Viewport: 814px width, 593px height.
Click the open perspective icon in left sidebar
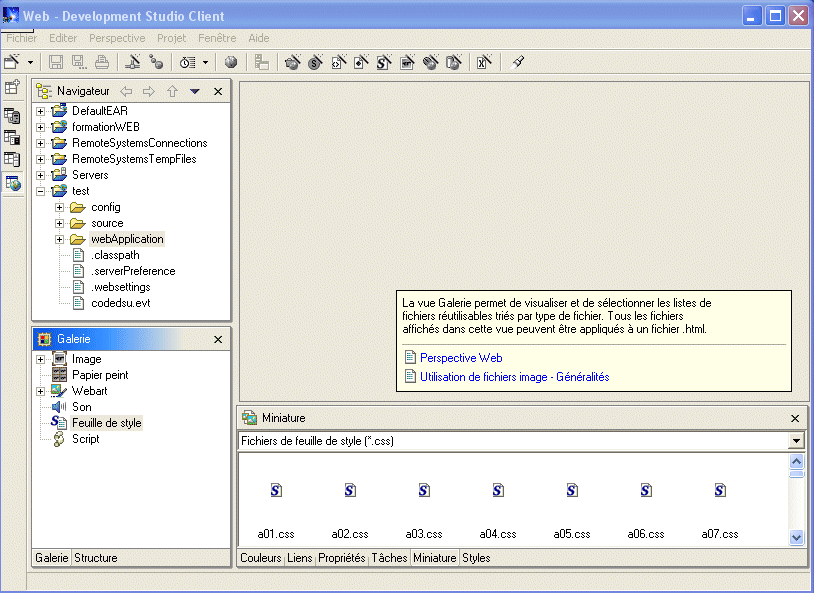click(12, 87)
